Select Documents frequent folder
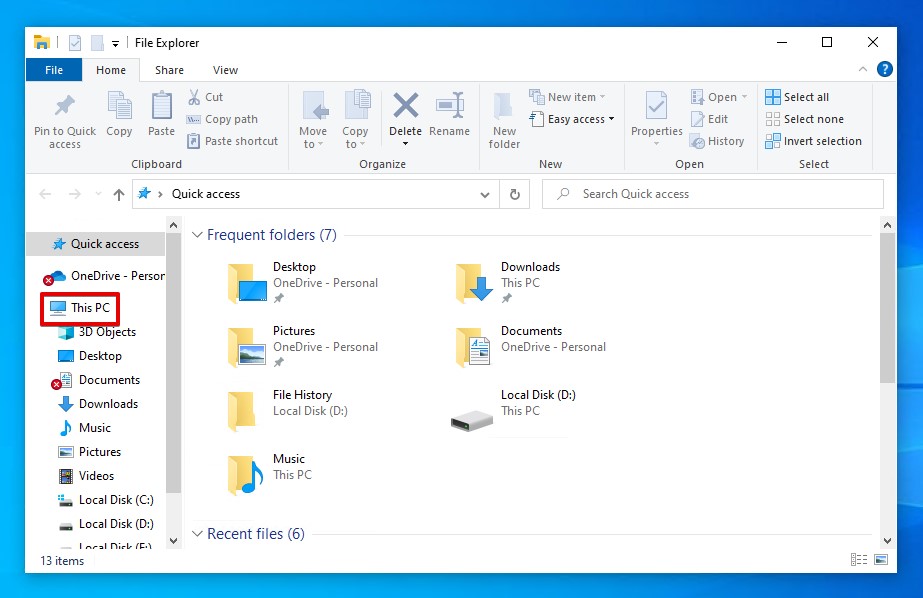 click(530, 347)
